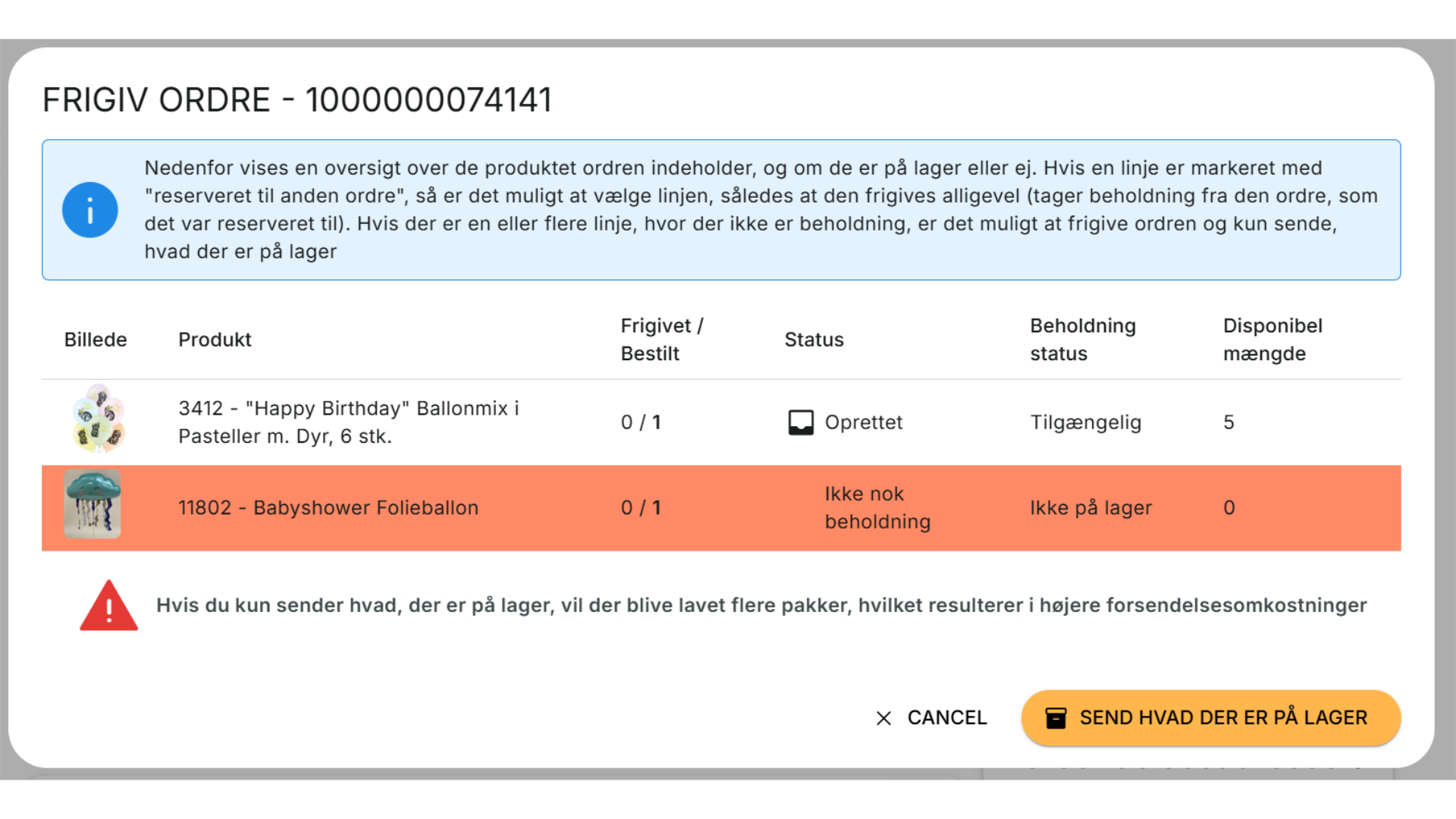This screenshot has height=819, width=1456.
Task: Click the blue info circle icon
Action: pyautogui.click(x=89, y=210)
